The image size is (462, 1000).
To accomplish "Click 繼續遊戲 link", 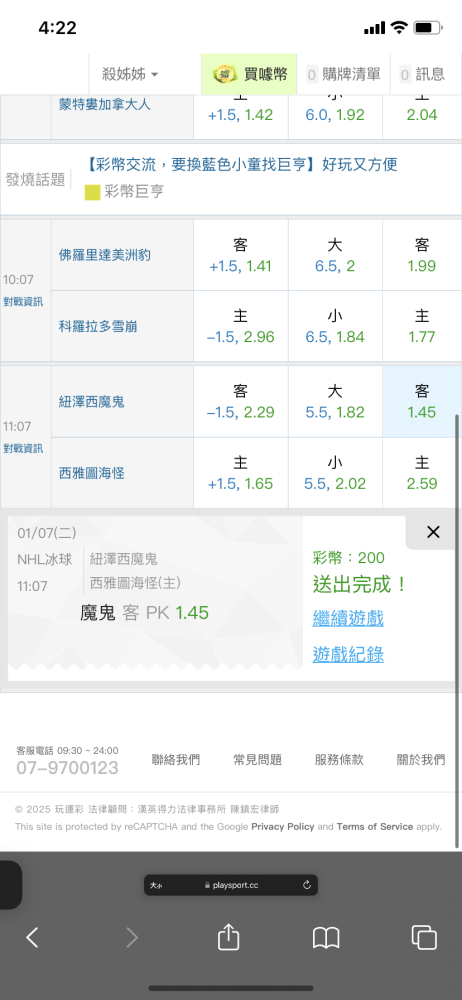I will click(x=348, y=618).
